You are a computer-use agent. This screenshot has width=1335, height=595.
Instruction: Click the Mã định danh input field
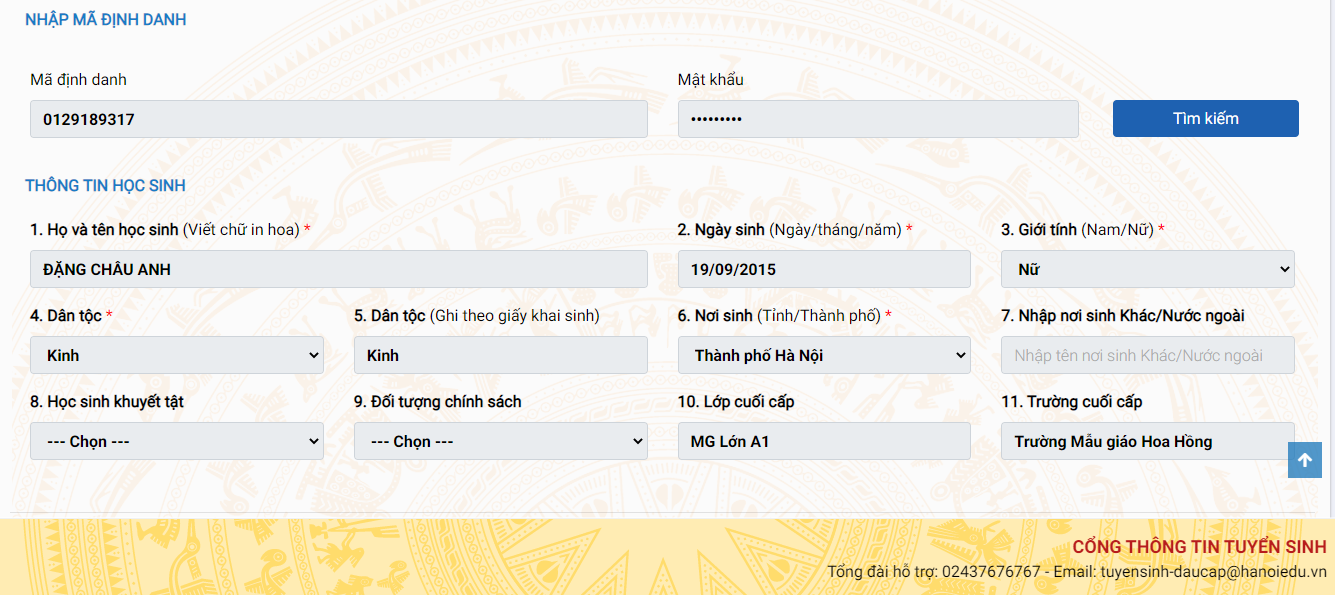[338, 119]
